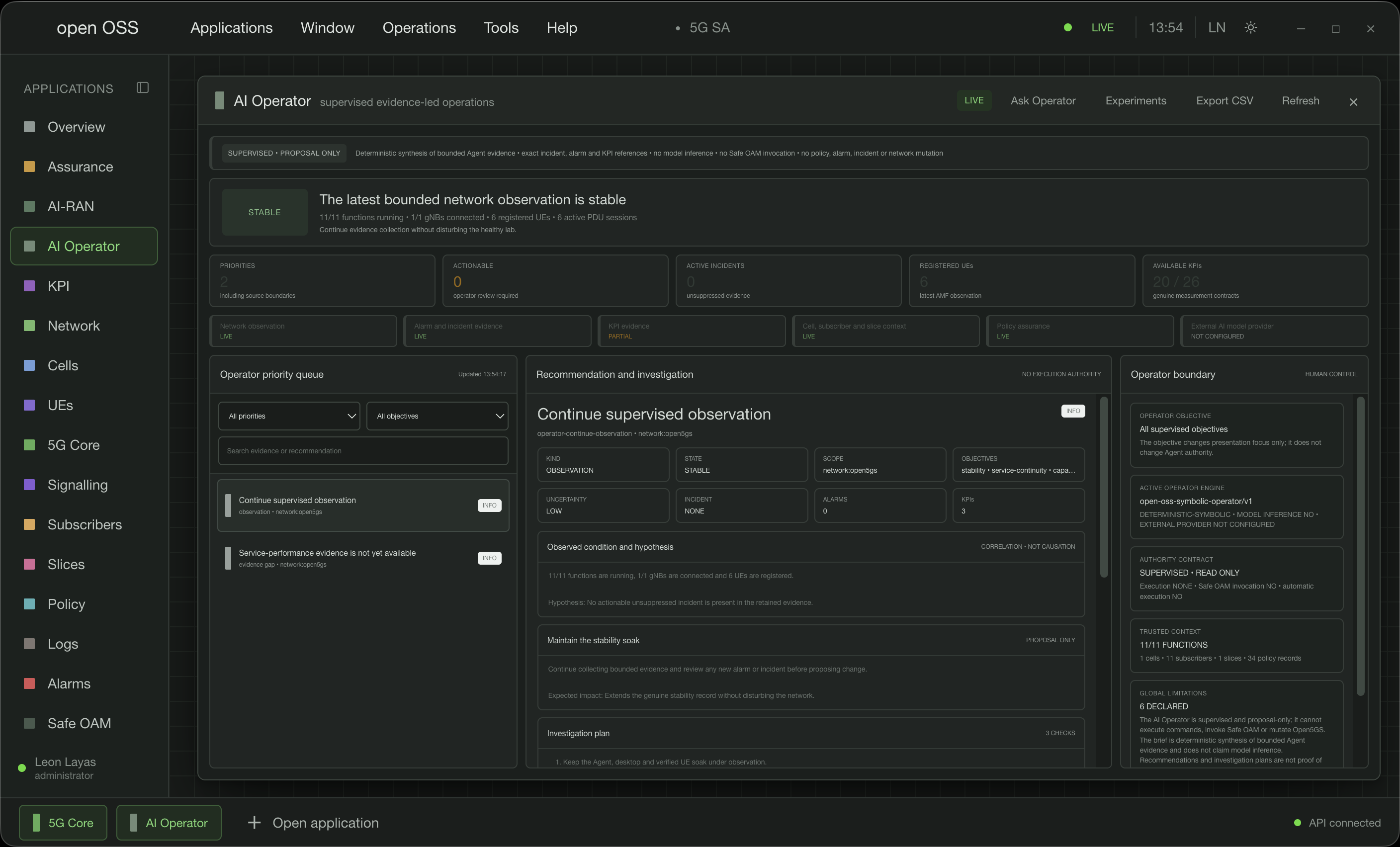The height and width of the screenshot is (847, 1400).
Task: Select the Service-performance evidence queue item
Action: [363, 558]
